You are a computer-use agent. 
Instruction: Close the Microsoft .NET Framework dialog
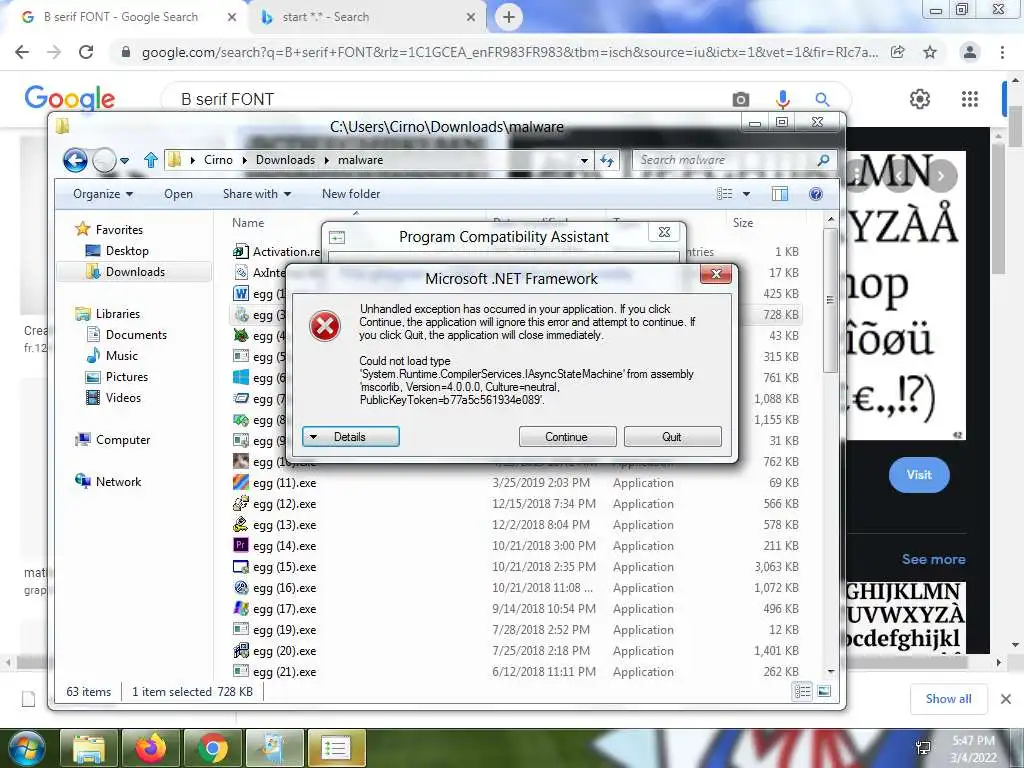click(x=716, y=274)
